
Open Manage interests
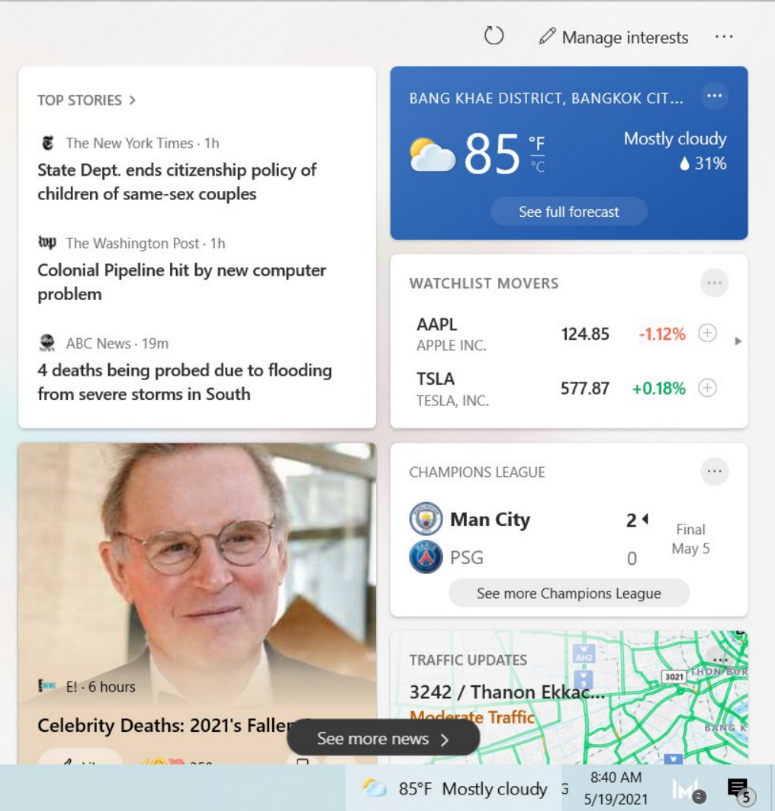tap(614, 37)
